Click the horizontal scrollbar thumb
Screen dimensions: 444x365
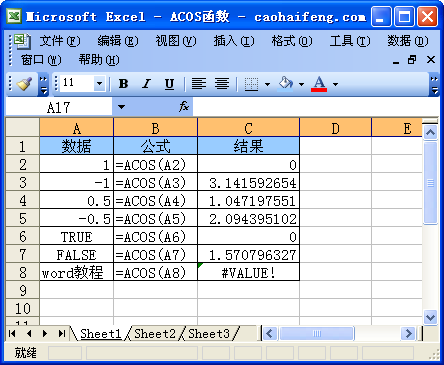tap(317, 333)
